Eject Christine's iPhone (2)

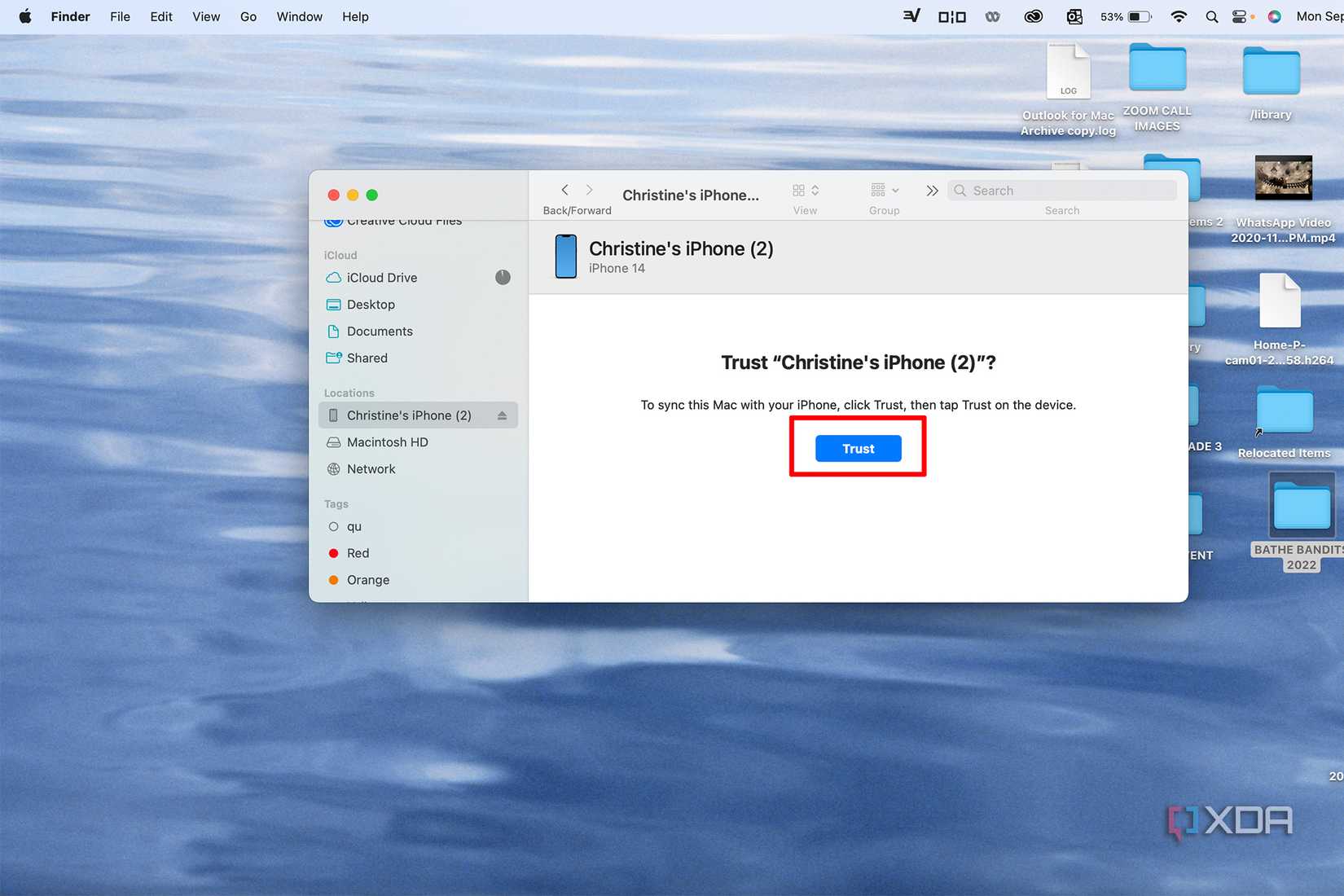pos(502,415)
